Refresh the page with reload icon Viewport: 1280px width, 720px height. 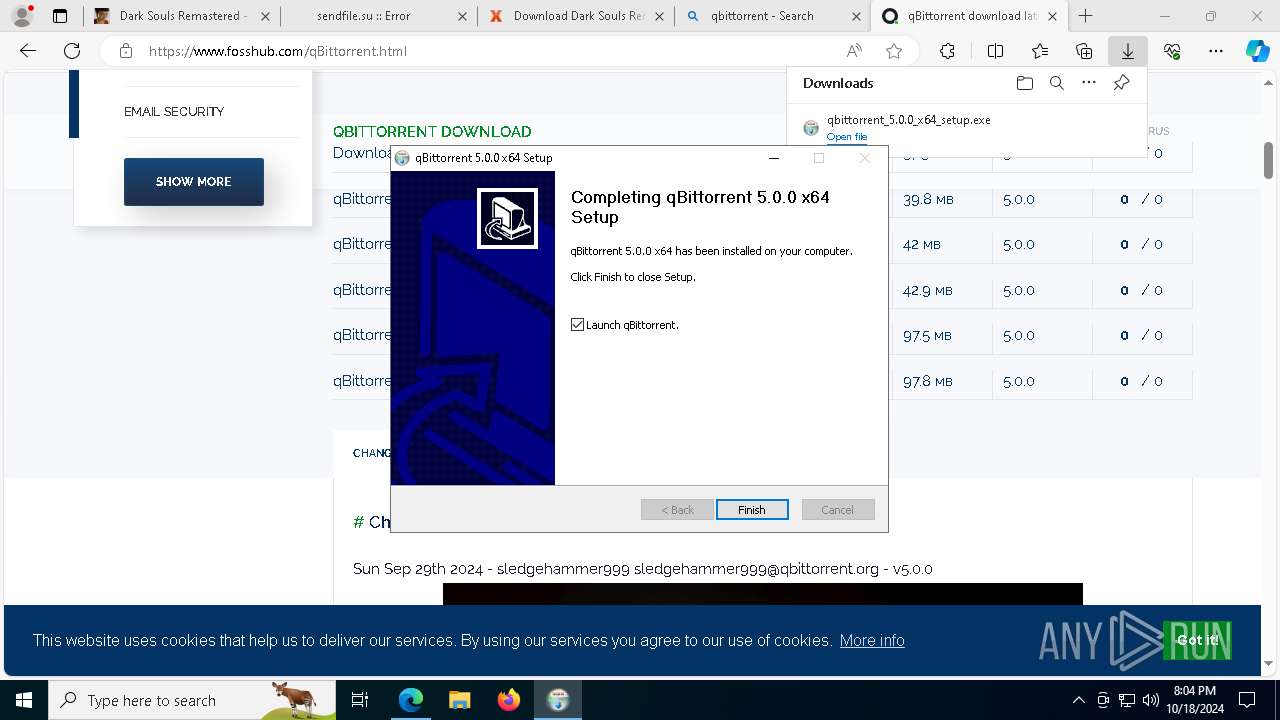(72, 51)
